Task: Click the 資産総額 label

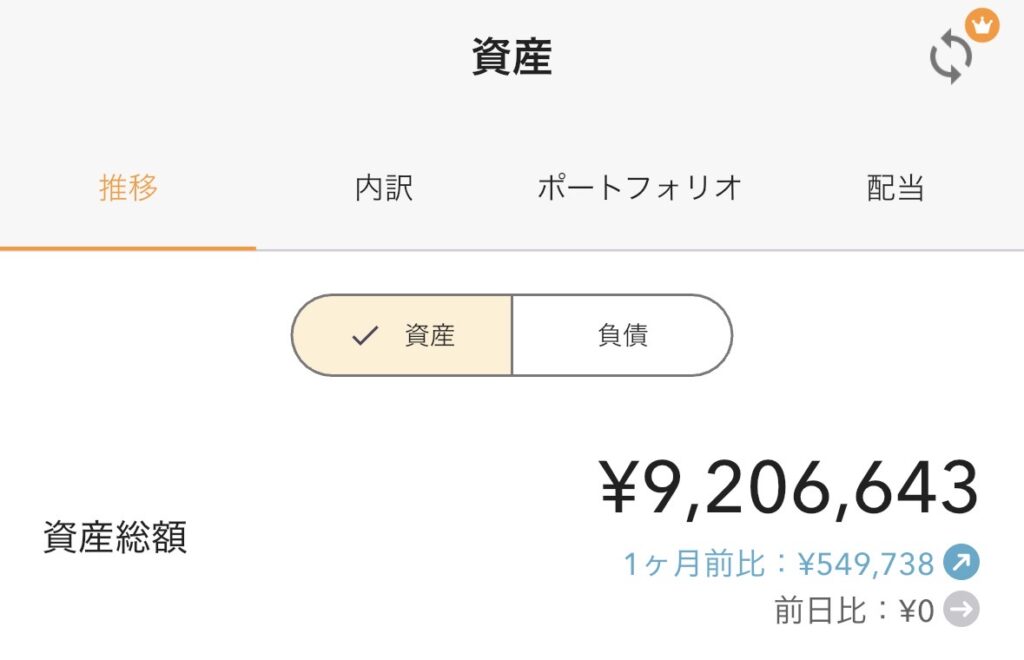Action: coord(115,538)
